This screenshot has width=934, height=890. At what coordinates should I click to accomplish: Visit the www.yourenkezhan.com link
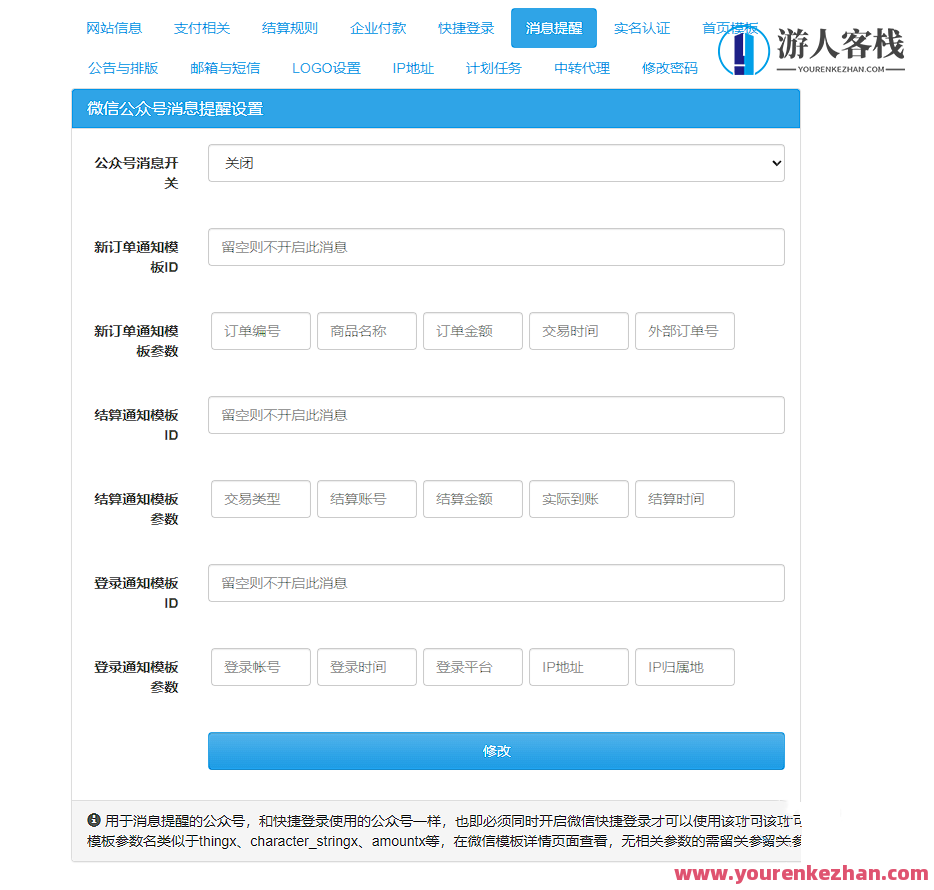[x=799, y=872]
